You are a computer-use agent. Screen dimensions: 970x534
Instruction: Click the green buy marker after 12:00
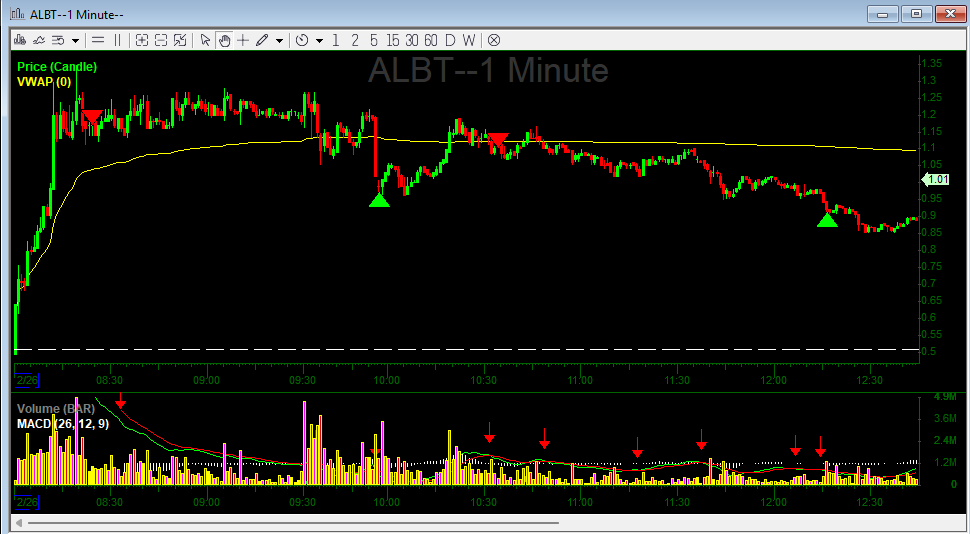(x=827, y=220)
